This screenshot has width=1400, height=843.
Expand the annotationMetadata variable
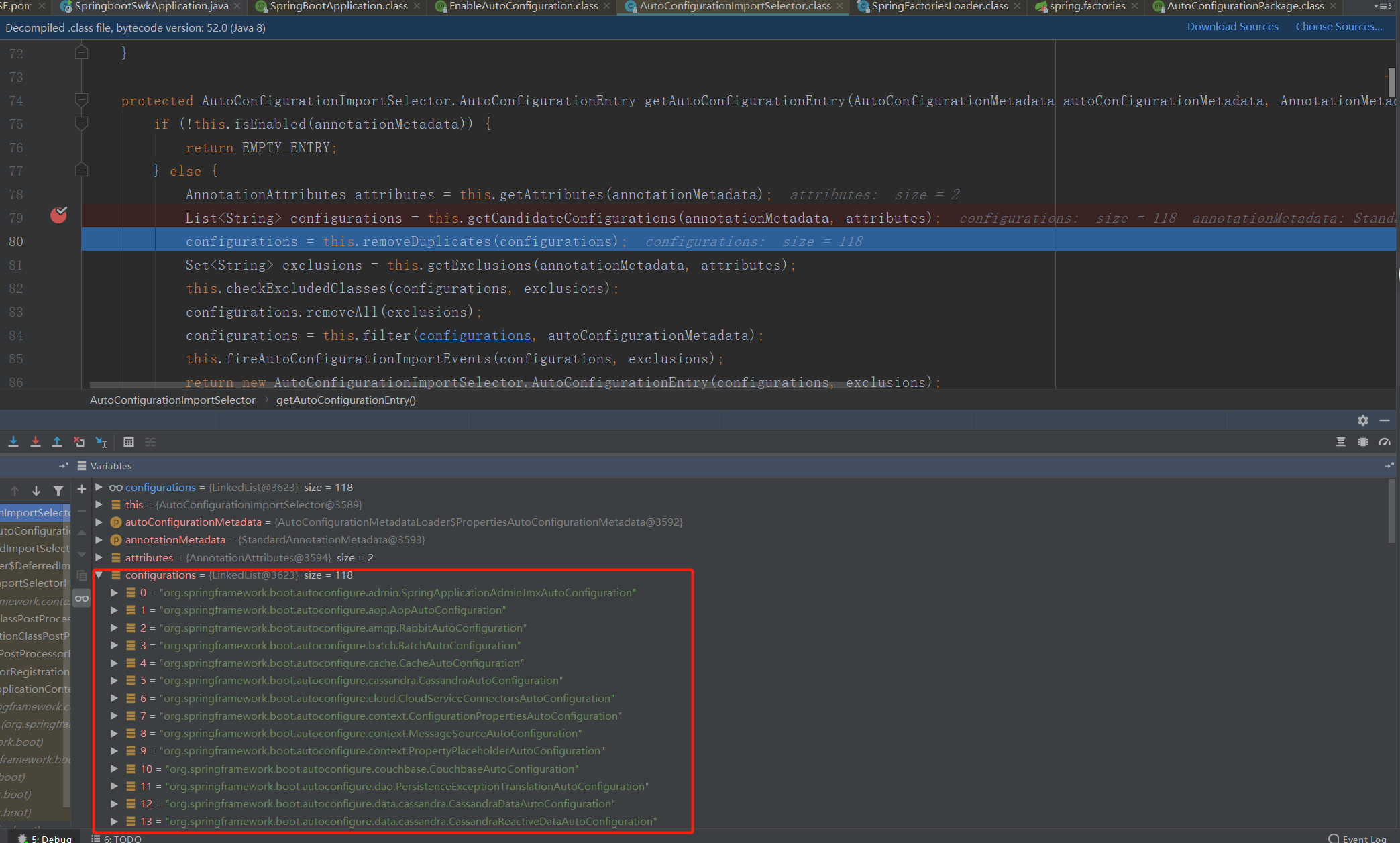pos(99,539)
